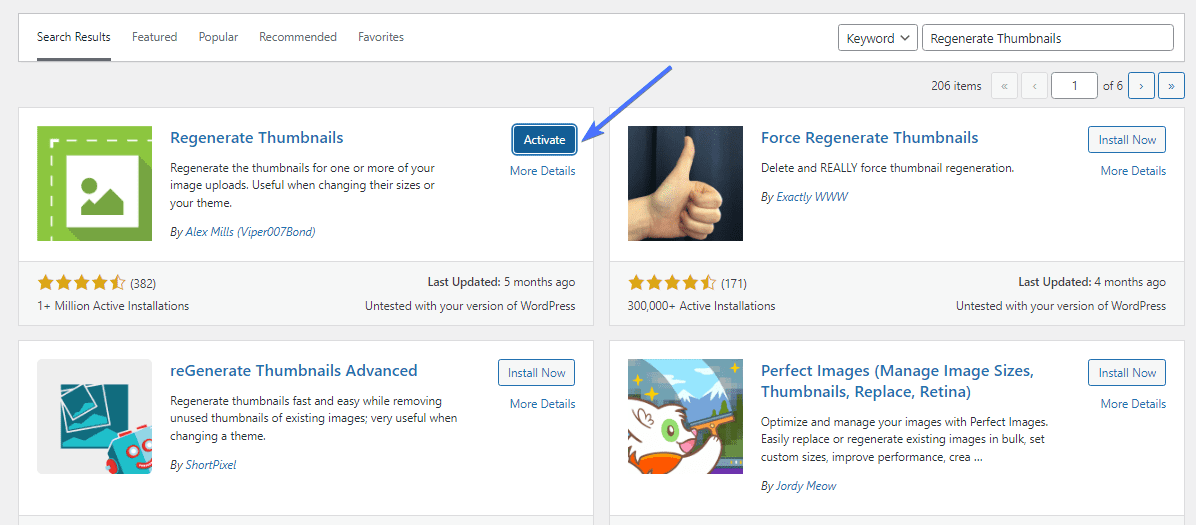Switch to the Featured tab
1196x525 pixels.
coord(154,37)
